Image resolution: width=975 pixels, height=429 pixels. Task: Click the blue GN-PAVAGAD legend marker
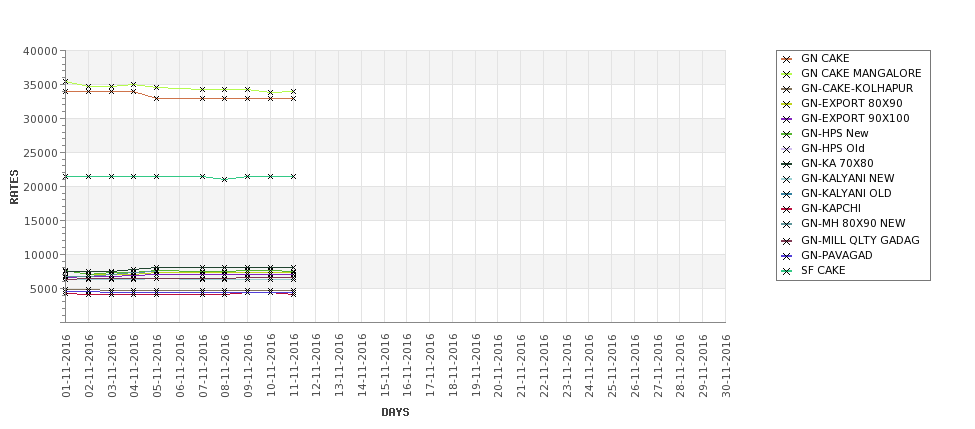point(787,256)
